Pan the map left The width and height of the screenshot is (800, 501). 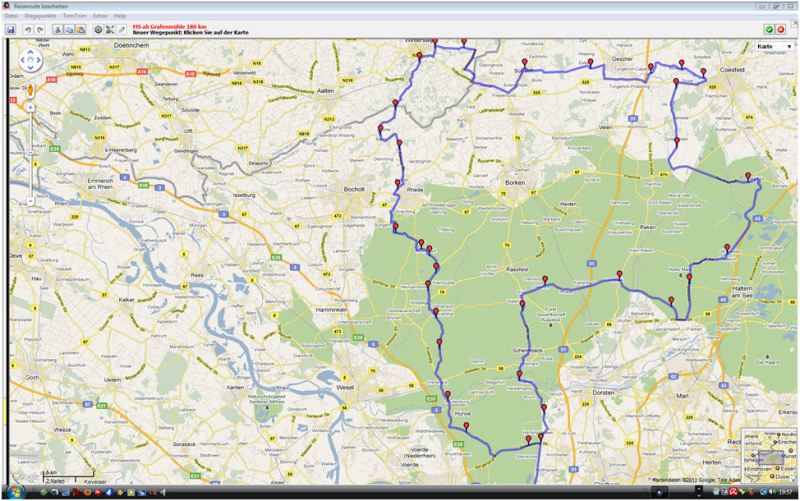(x=23, y=60)
